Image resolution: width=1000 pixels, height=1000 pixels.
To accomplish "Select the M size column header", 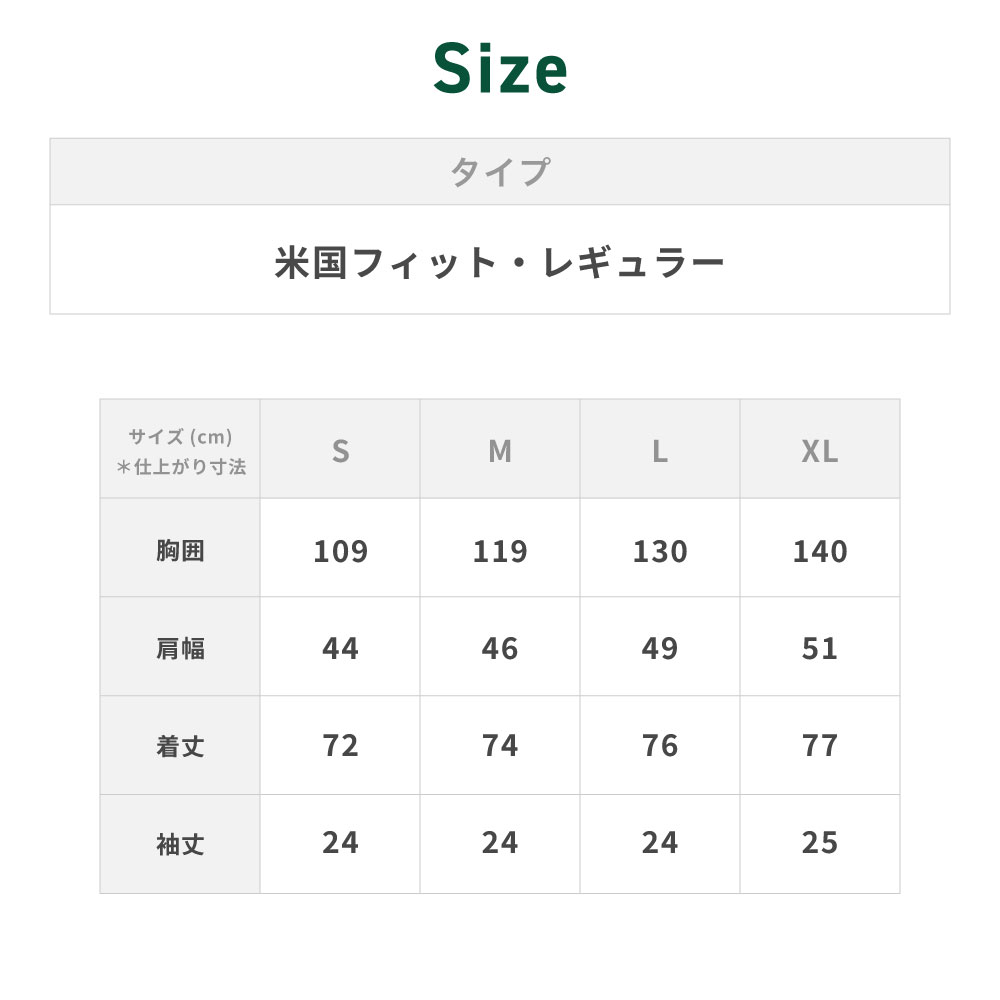I will pos(500,451).
